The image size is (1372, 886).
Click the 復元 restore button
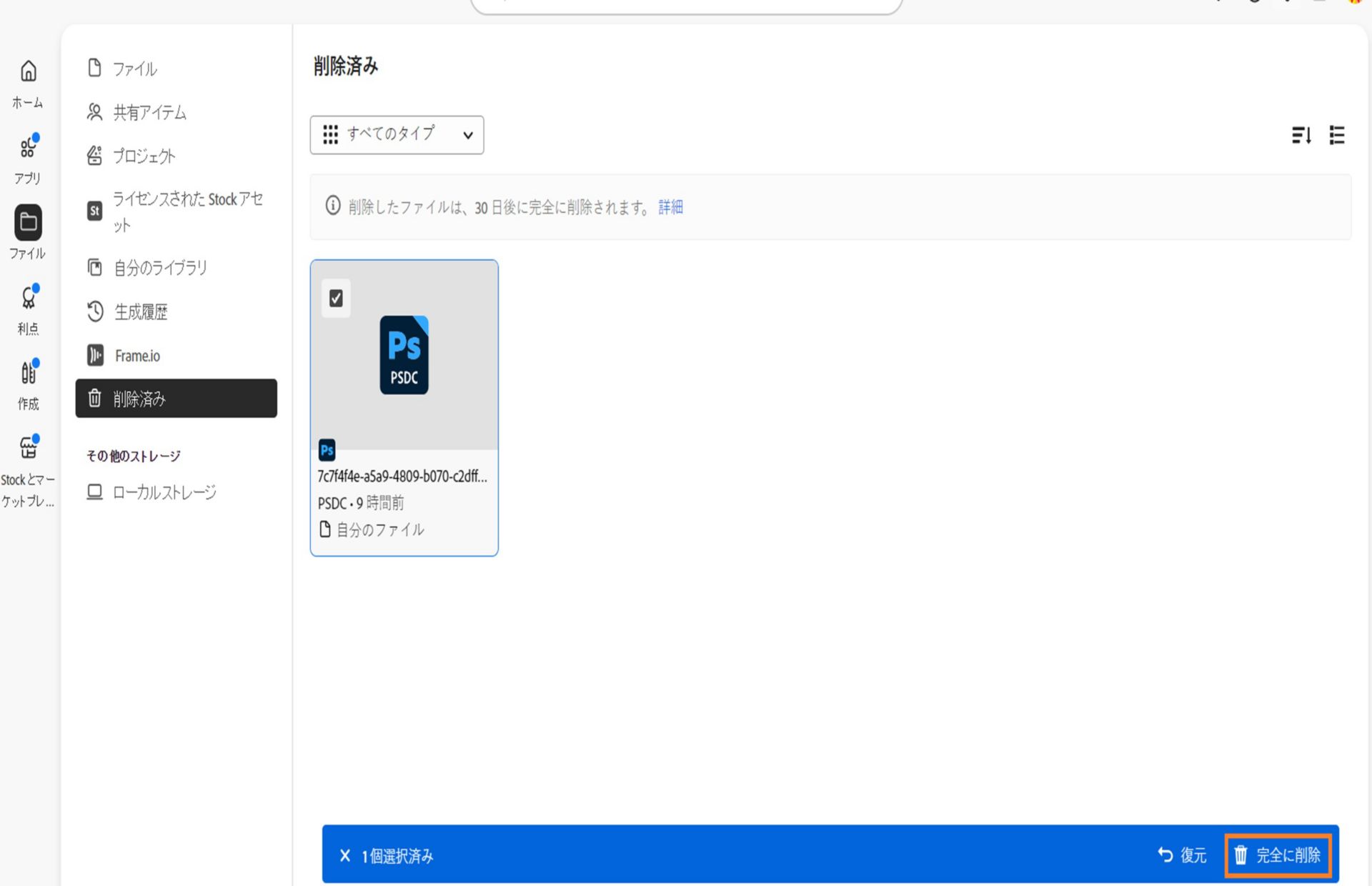1182,855
